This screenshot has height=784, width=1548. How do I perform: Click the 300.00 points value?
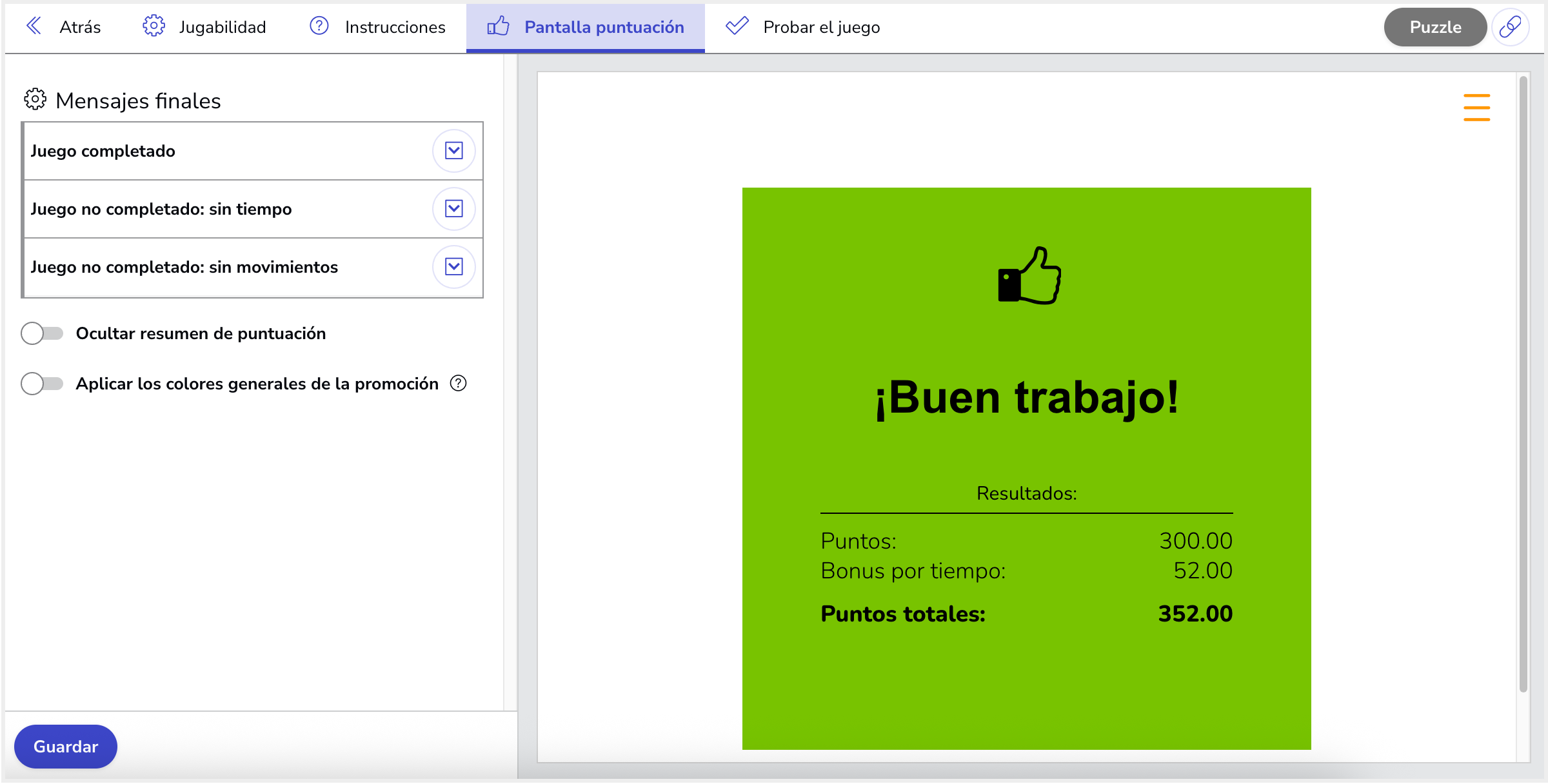tap(1196, 541)
